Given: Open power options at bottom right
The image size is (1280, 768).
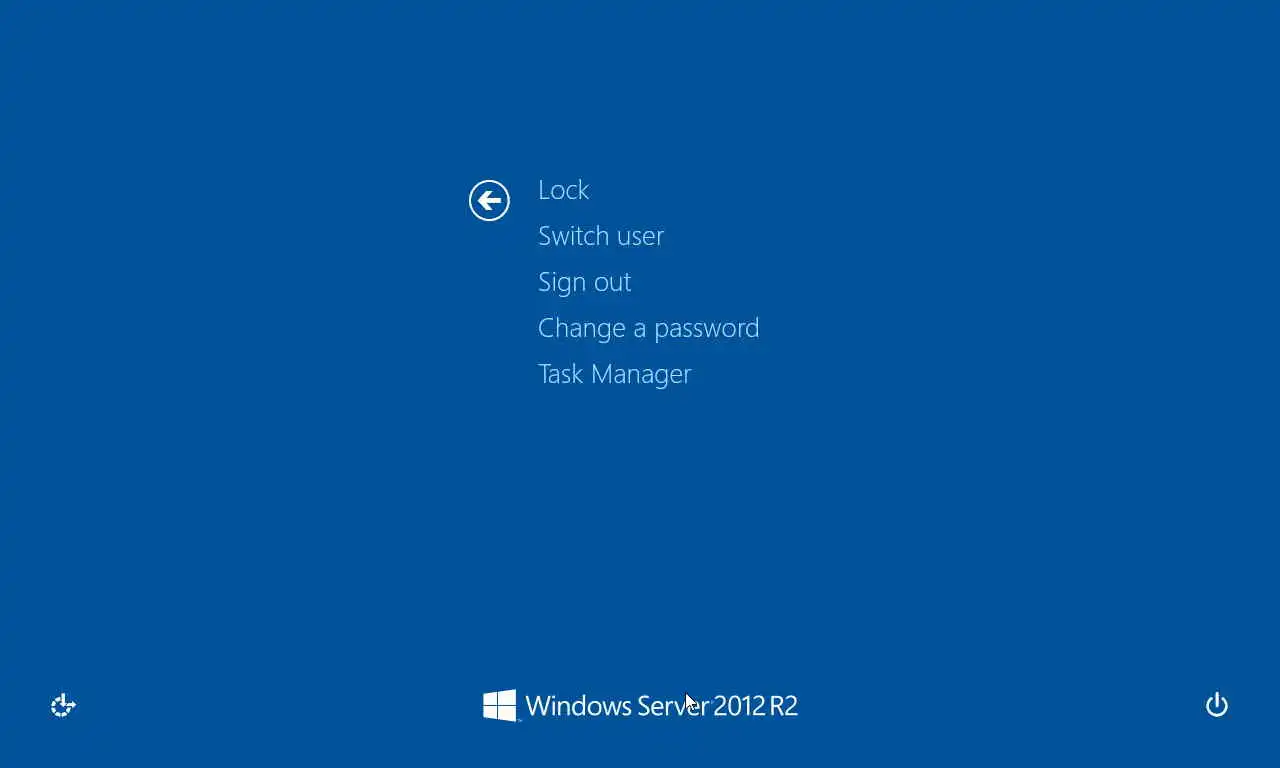Looking at the screenshot, I should click(1216, 705).
